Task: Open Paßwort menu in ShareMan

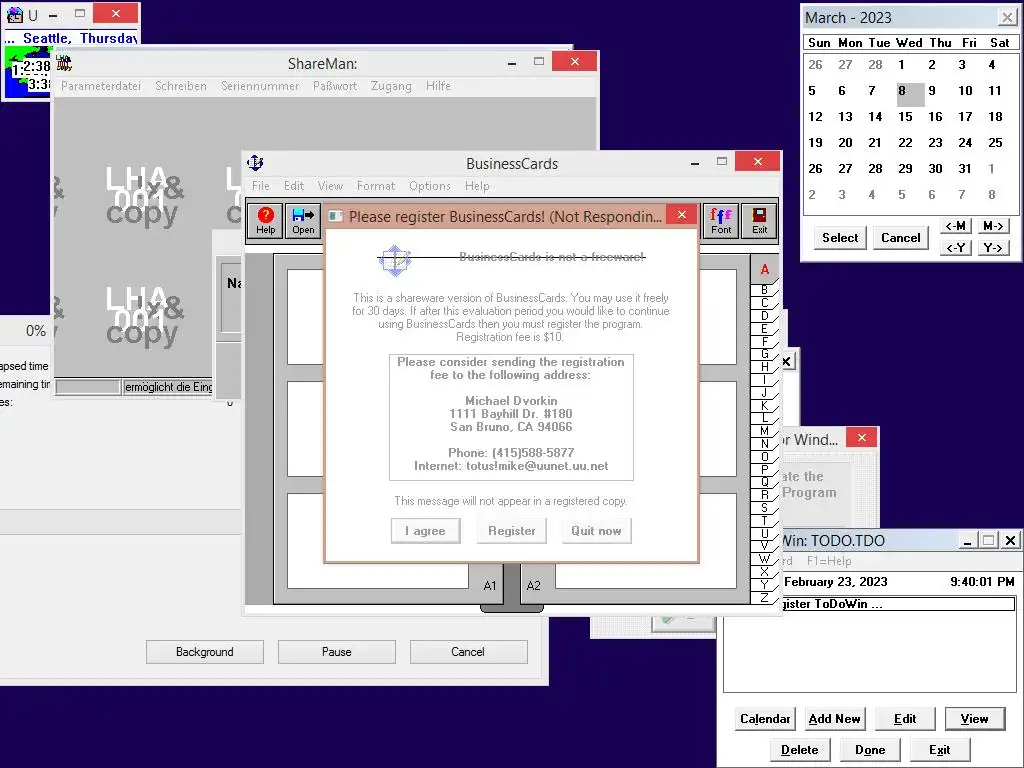Action: coord(335,86)
